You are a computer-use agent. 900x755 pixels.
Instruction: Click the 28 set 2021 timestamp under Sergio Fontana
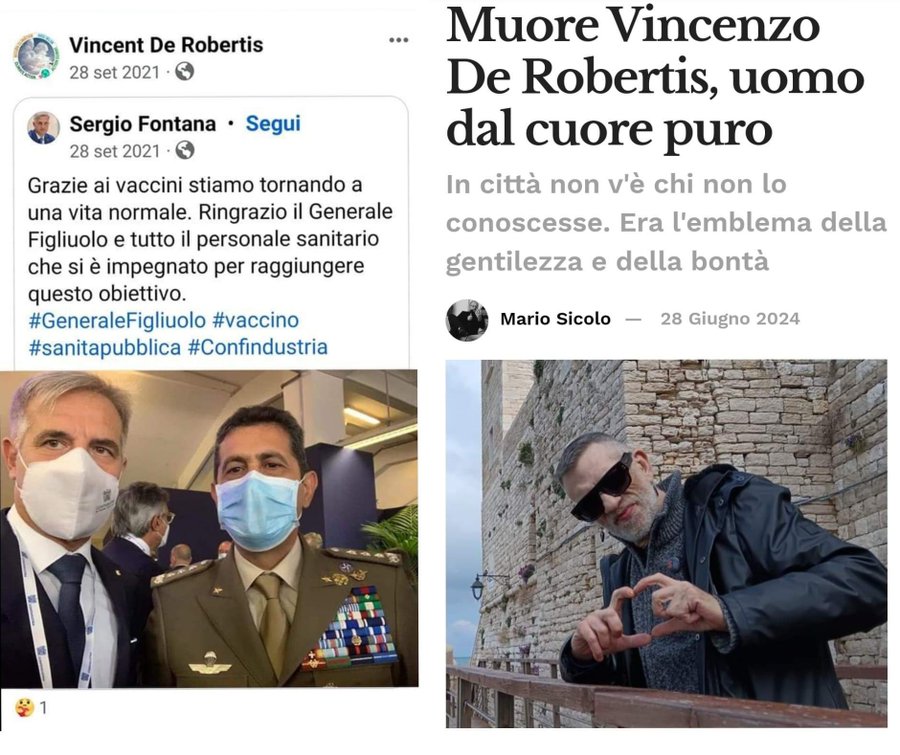click(x=114, y=151)
